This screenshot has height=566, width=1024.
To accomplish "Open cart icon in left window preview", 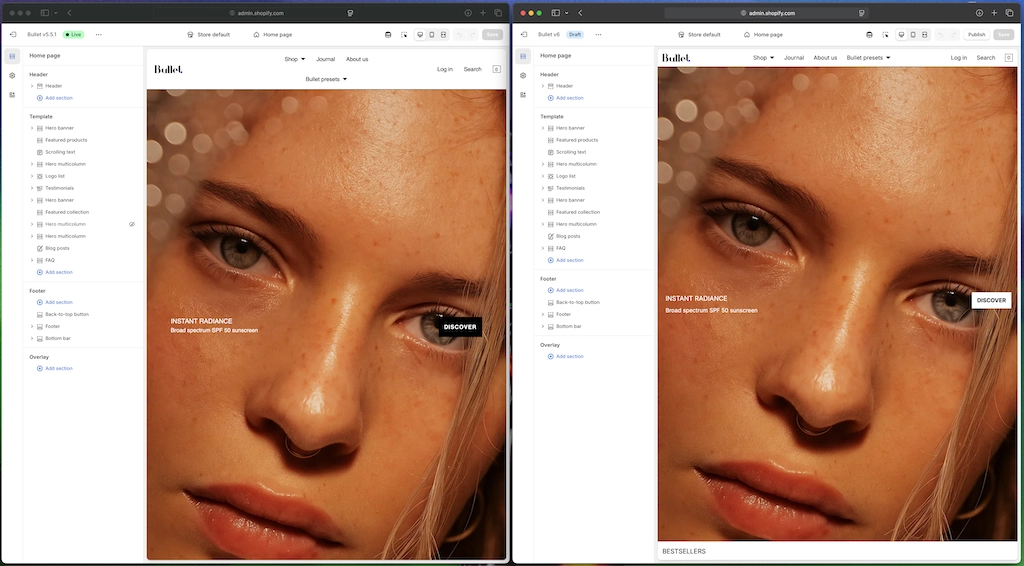I will click(x=496, y=69).
